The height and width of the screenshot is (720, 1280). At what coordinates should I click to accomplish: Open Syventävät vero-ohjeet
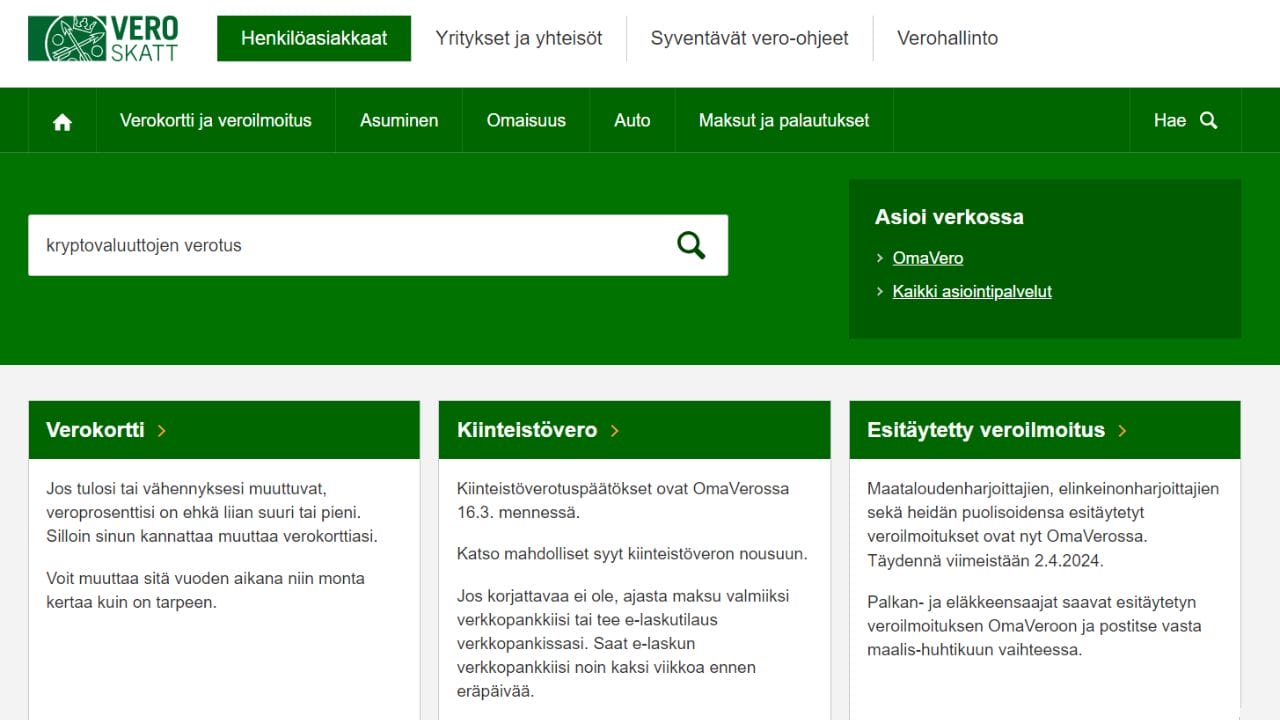coord(748,38)
